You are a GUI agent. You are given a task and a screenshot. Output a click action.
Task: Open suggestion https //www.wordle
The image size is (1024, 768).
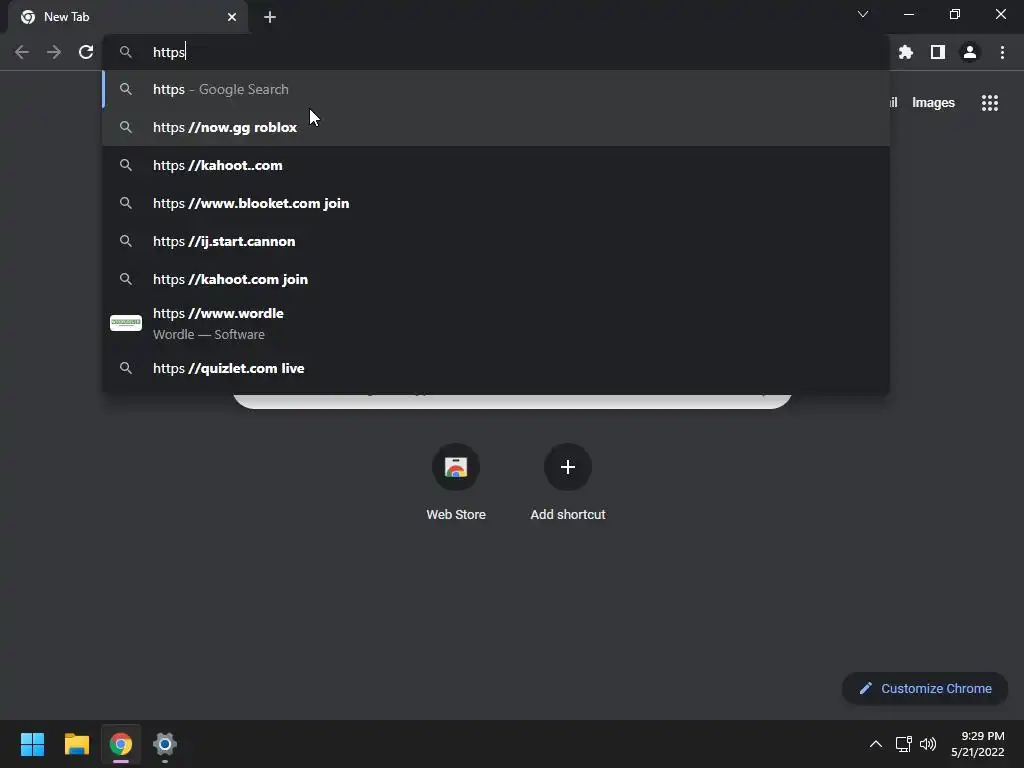click(496, 323)
